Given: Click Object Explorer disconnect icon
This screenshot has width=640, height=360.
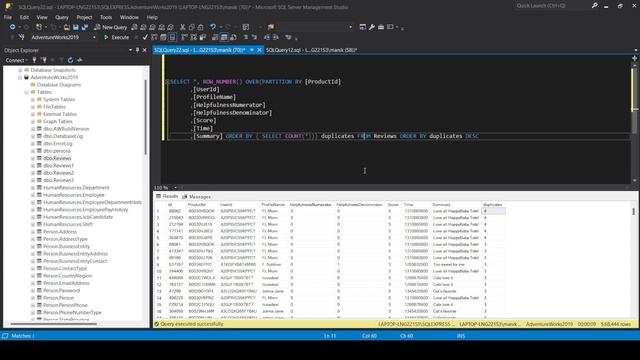Looking at the screenshot, I should tap(43, 60).
